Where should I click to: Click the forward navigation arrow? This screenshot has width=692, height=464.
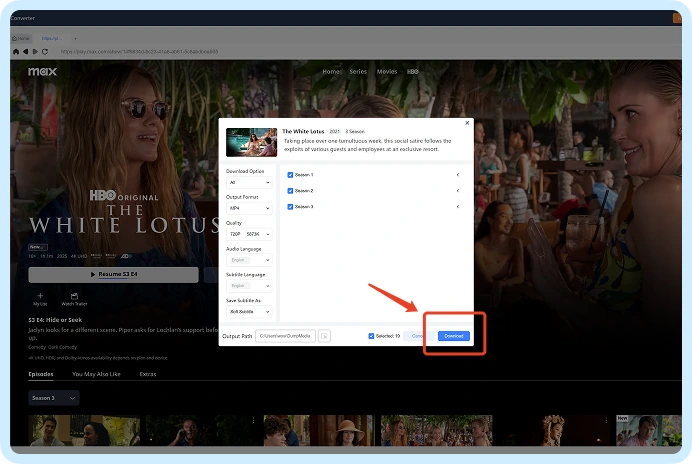(35, 52)
